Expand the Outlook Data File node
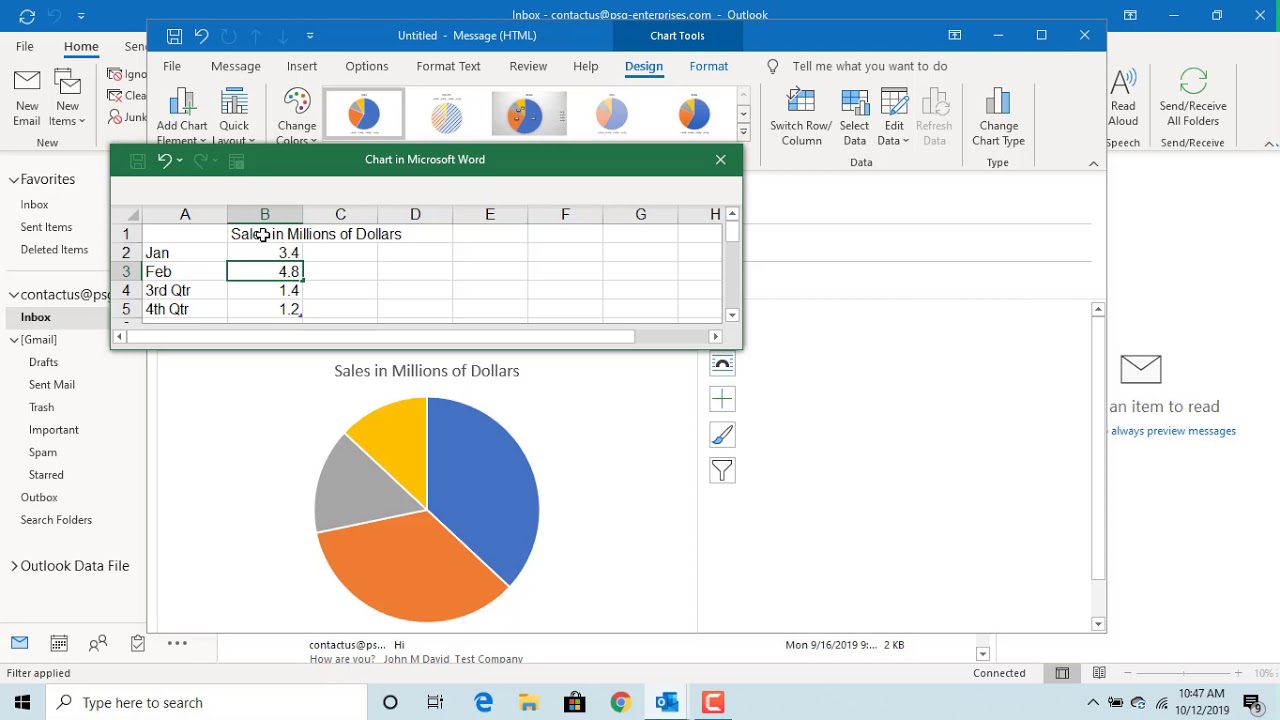This screenshot has height=720, width=1280. (x=14, y=566)
